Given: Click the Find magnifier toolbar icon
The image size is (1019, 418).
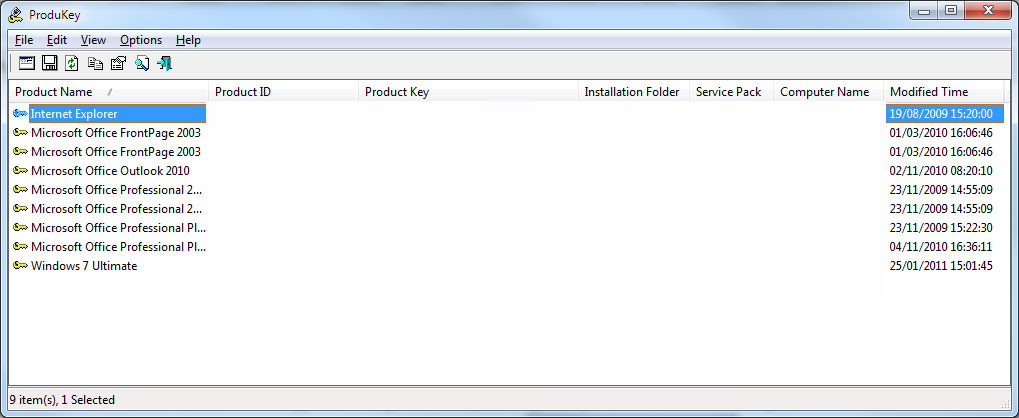Looking at the screenshot, I should click(x=142, y=63).
